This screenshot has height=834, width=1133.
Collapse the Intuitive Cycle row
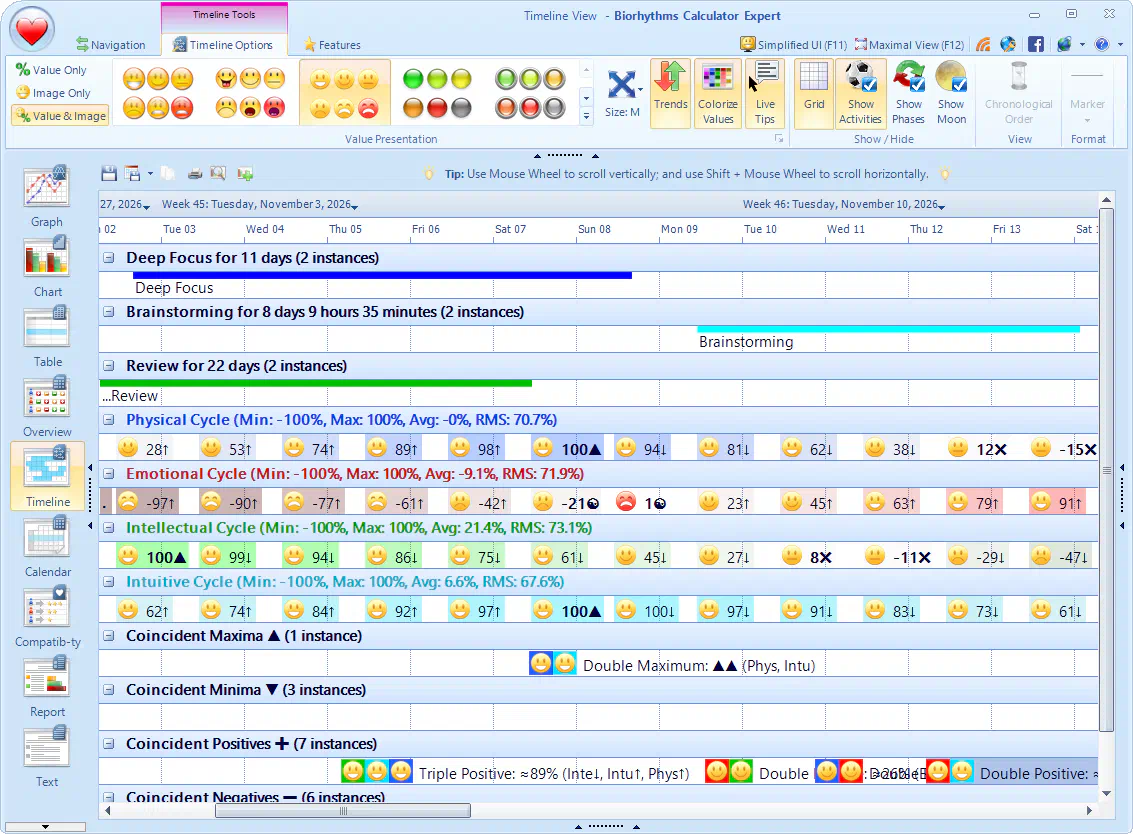click(x=108, y=581)
